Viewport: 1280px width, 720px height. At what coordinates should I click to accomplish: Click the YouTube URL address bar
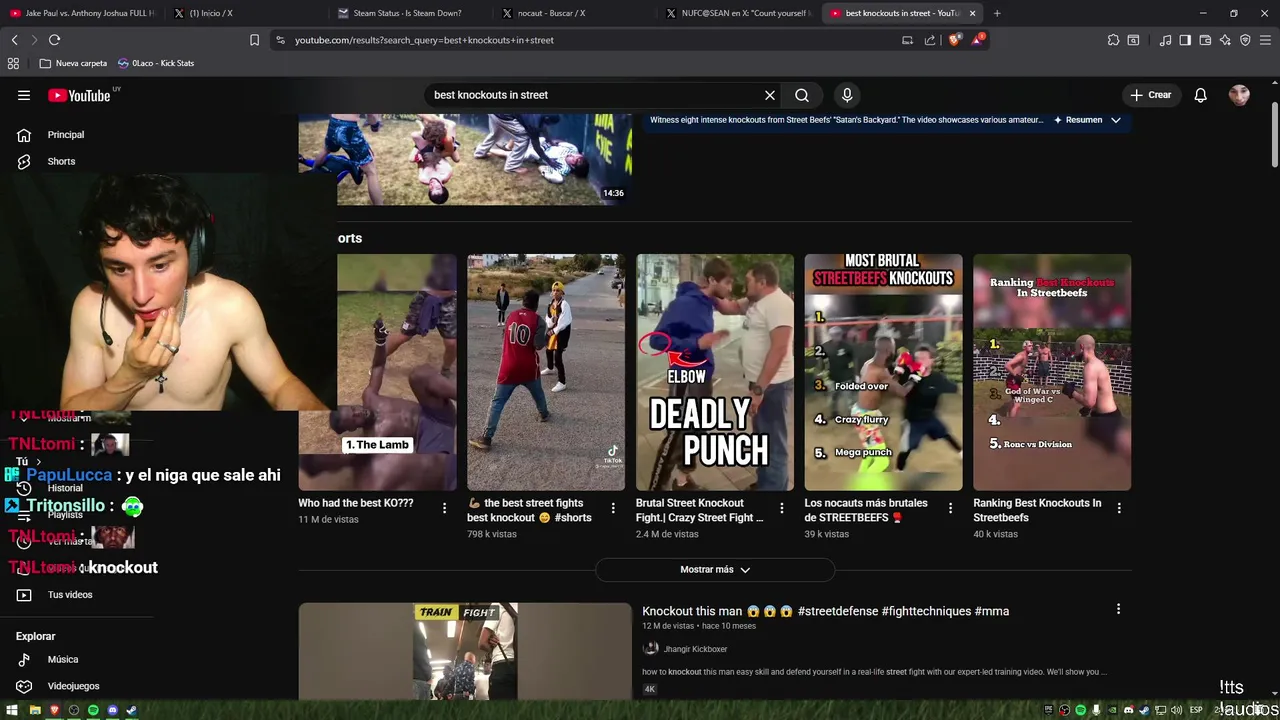click(x=590, y=40)
